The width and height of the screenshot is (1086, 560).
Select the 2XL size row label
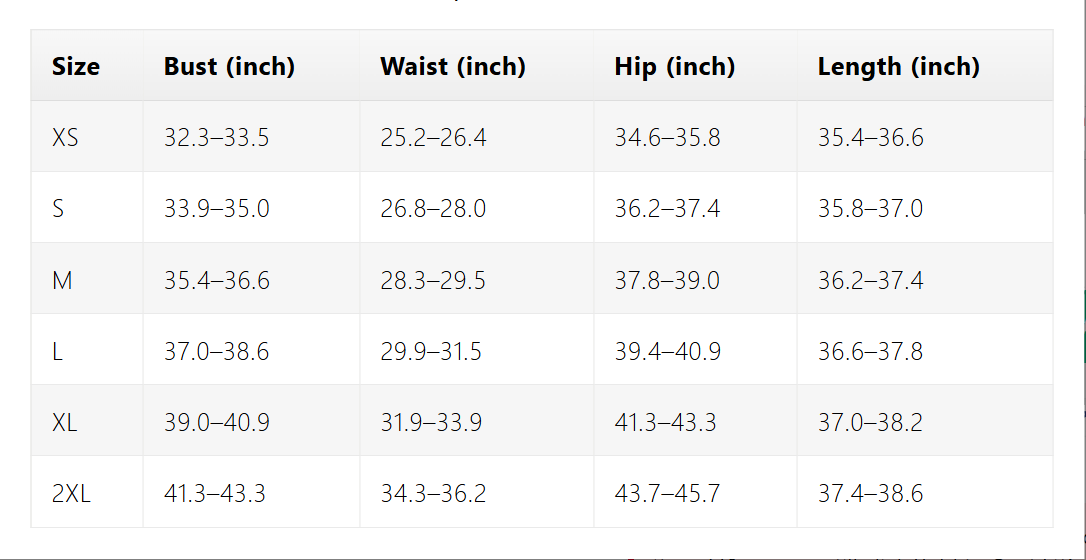coord(71,494)
